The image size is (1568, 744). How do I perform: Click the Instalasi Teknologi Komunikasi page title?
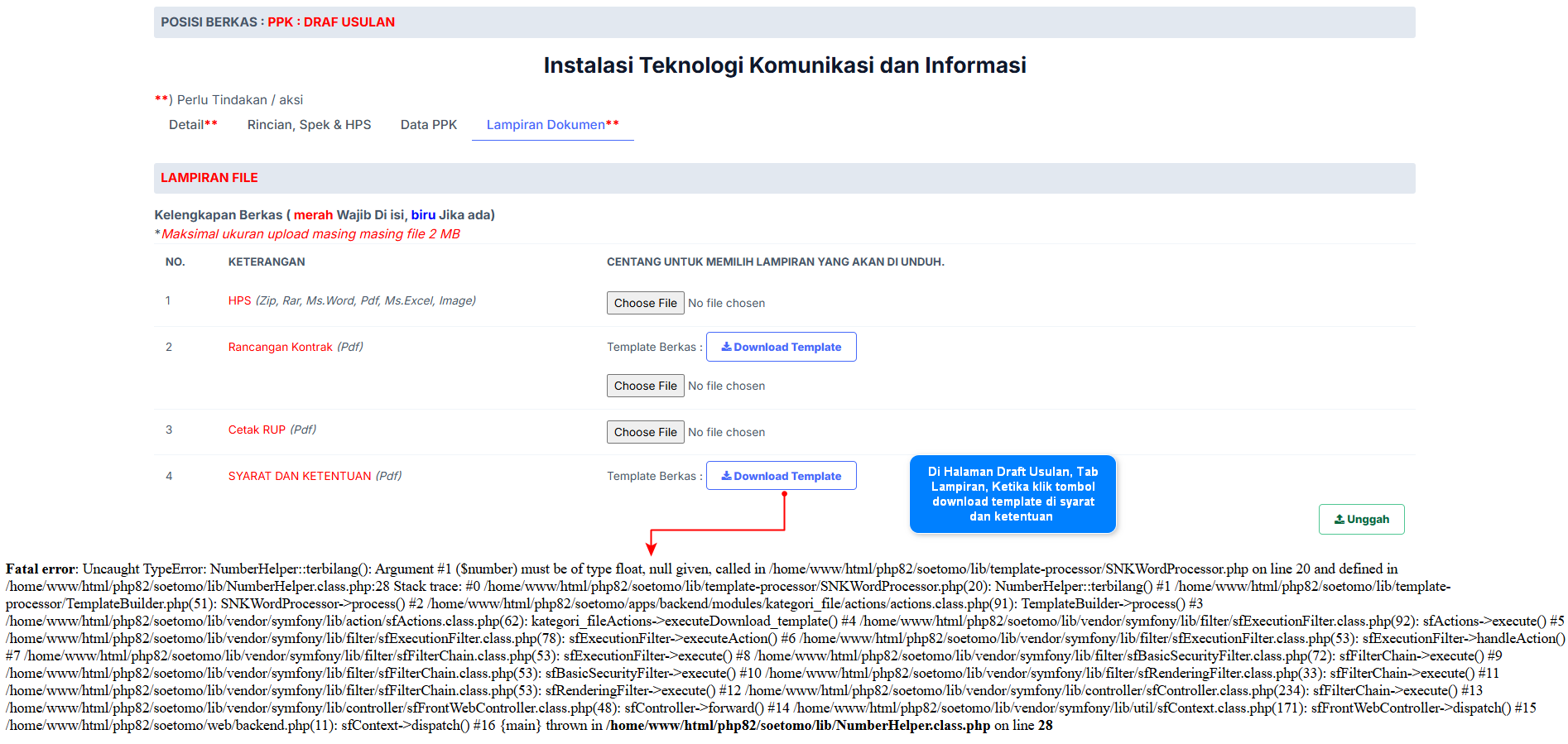coord(784,65)
